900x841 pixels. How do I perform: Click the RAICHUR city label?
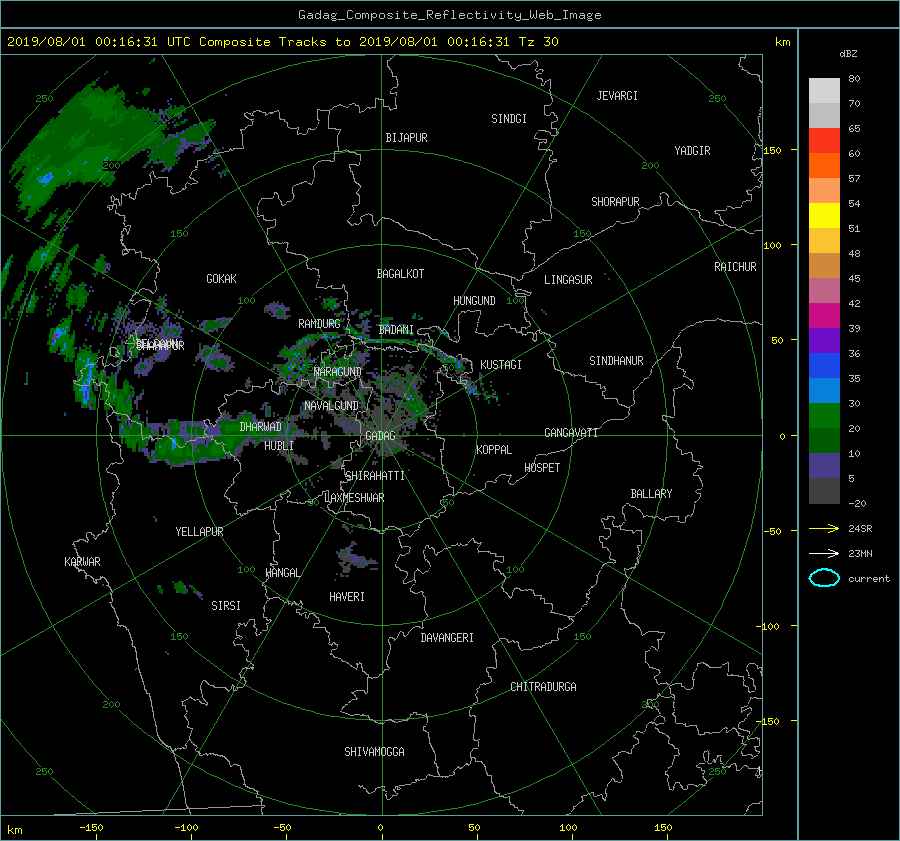coord(735,267)
